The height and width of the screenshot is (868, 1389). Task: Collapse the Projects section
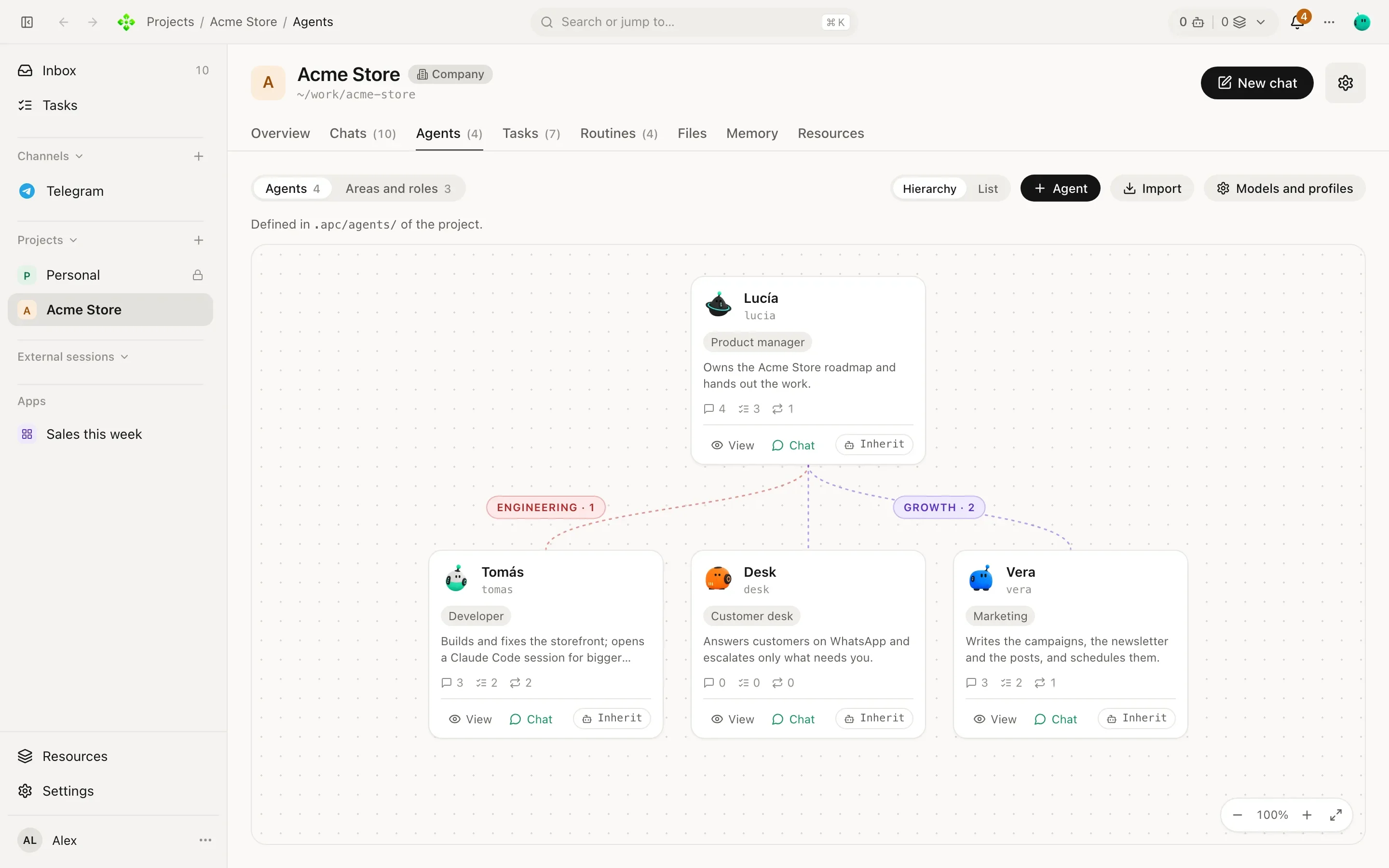[x=47, y=240]
